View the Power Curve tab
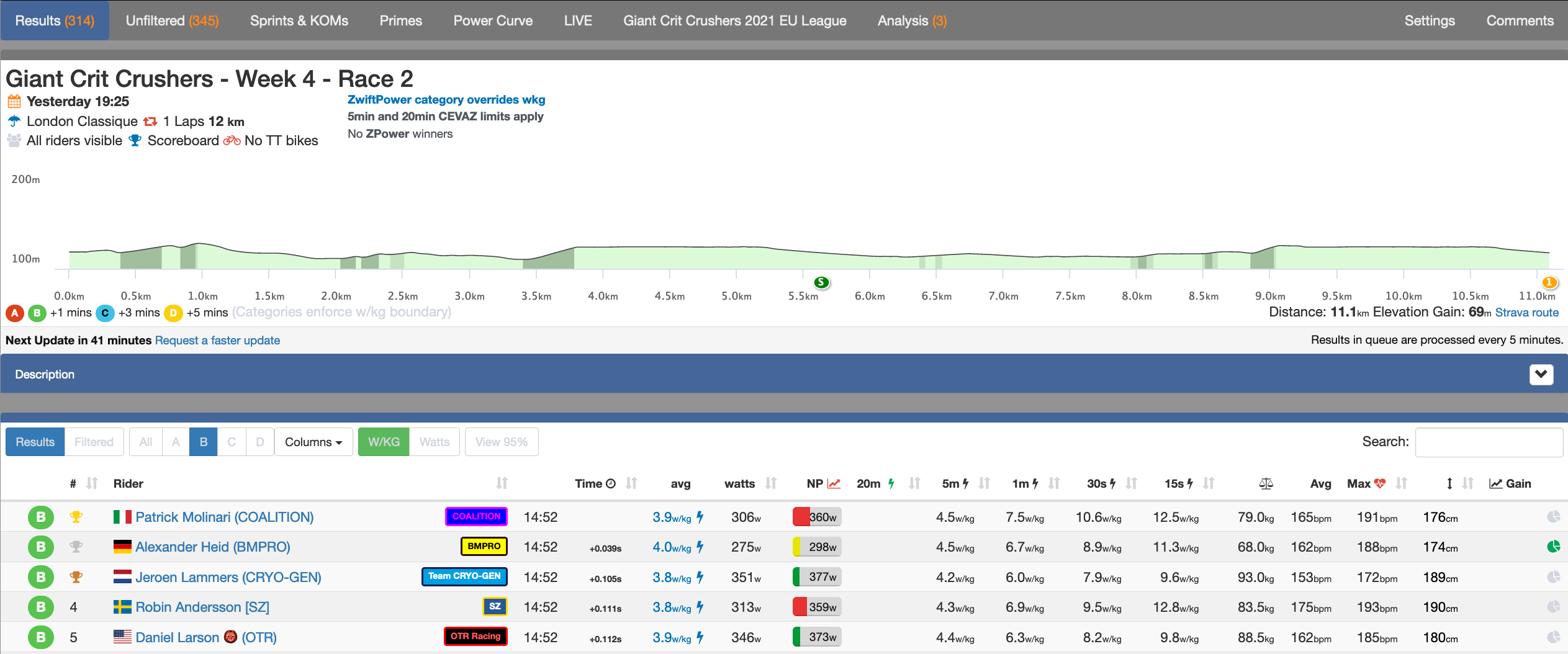Viewport: 1568px width, 654px height. 493,20
